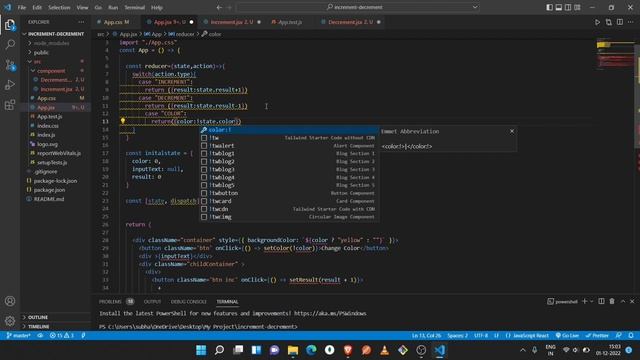The width and height of the screenshot is (640, 360).
Task: Open the Terminal menu
Action: tap(134, 7)
